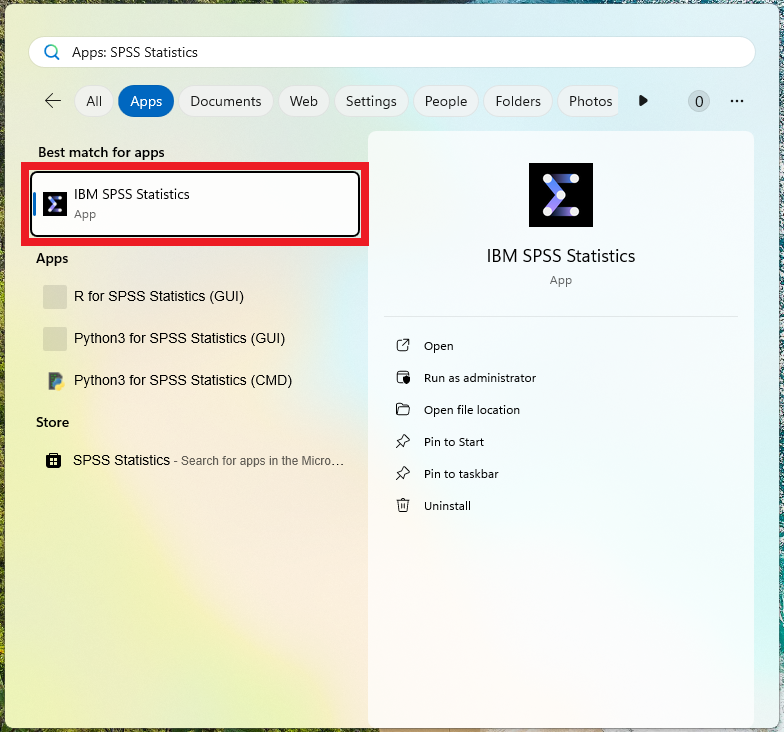Show more filters with the play arrow
Image resolution: width=784 pixels, height=732 pixels.
643,101
